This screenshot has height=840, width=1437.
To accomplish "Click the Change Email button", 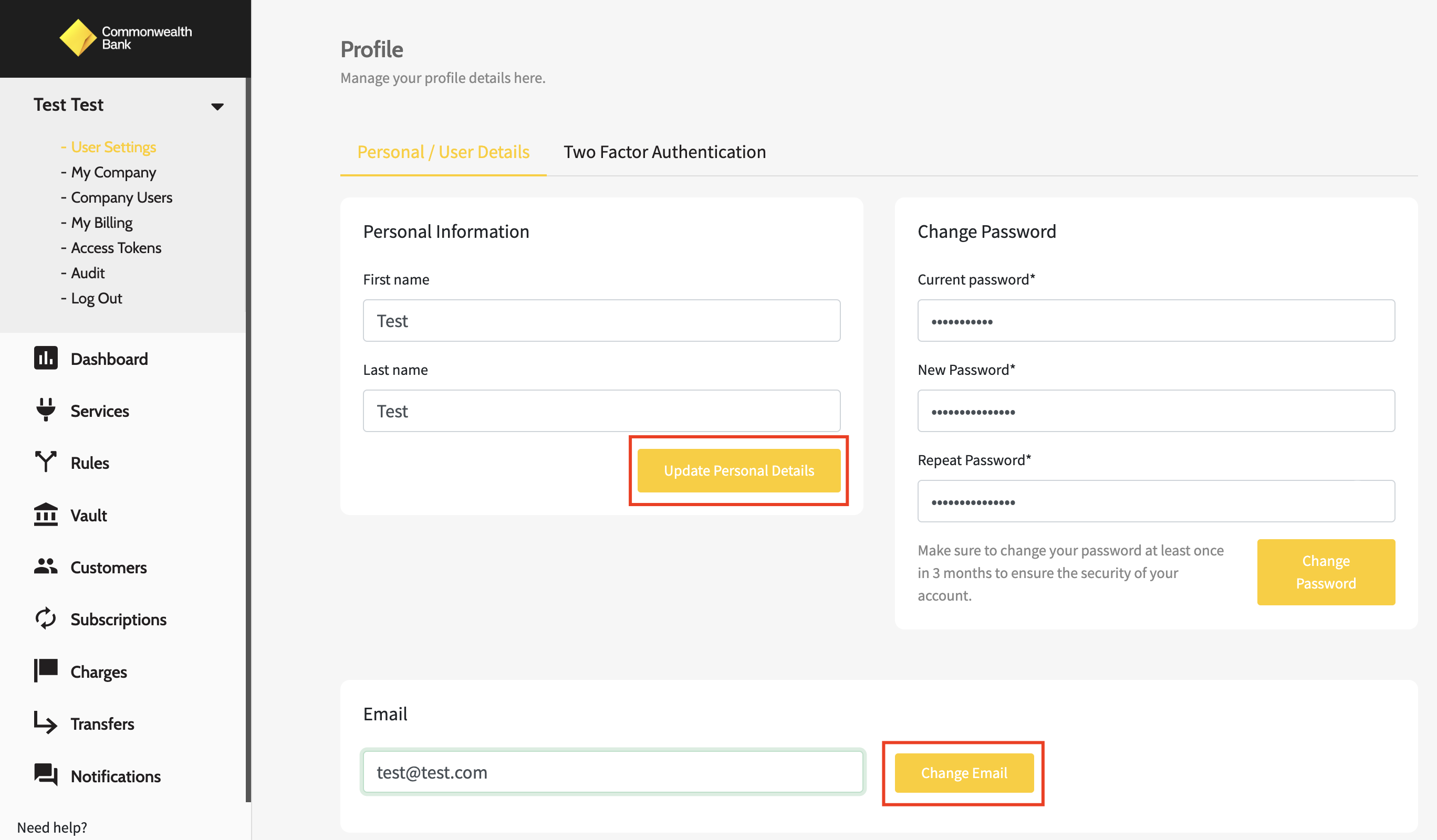I will pos(963,772).
